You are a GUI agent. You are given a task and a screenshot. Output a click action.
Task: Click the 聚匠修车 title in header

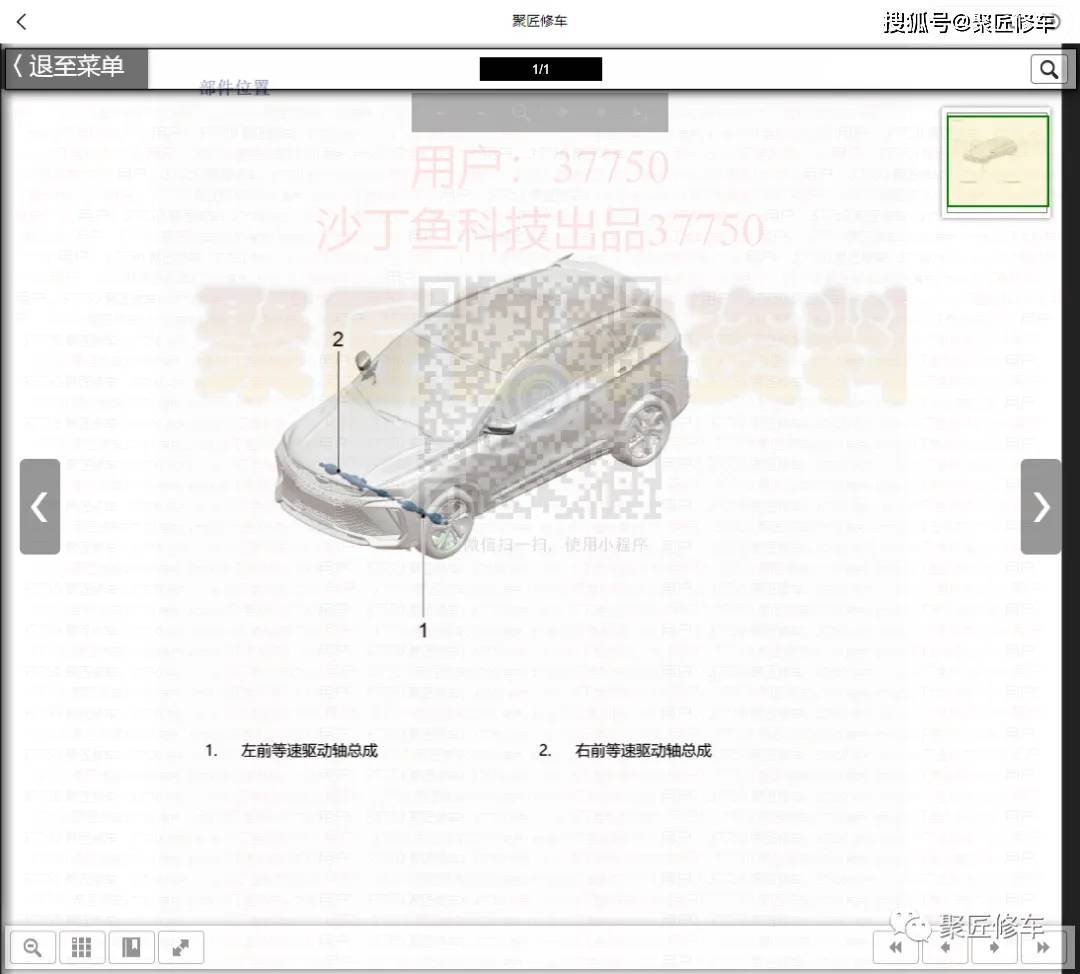[539, 21]
